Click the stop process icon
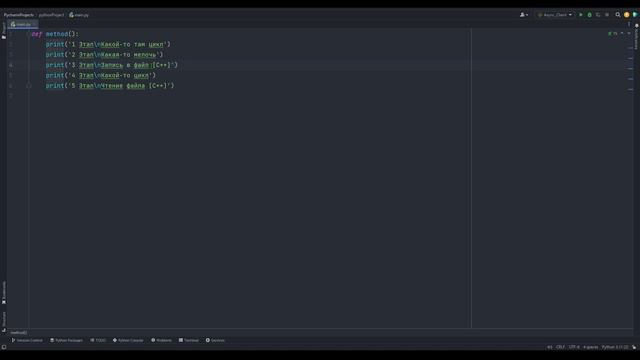The width and height of the screenshot is (640, 360). point(607,15)
